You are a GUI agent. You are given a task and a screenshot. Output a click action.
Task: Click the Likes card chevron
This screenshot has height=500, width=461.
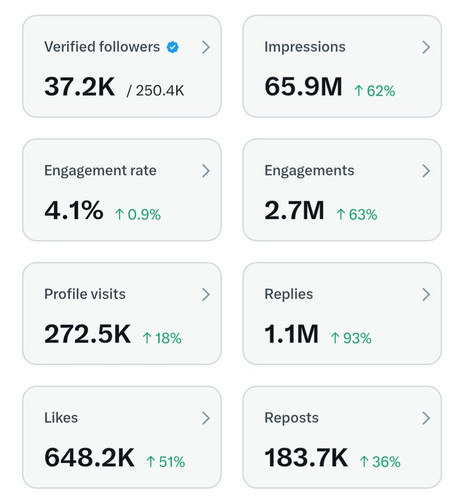(x=206, y=418)
